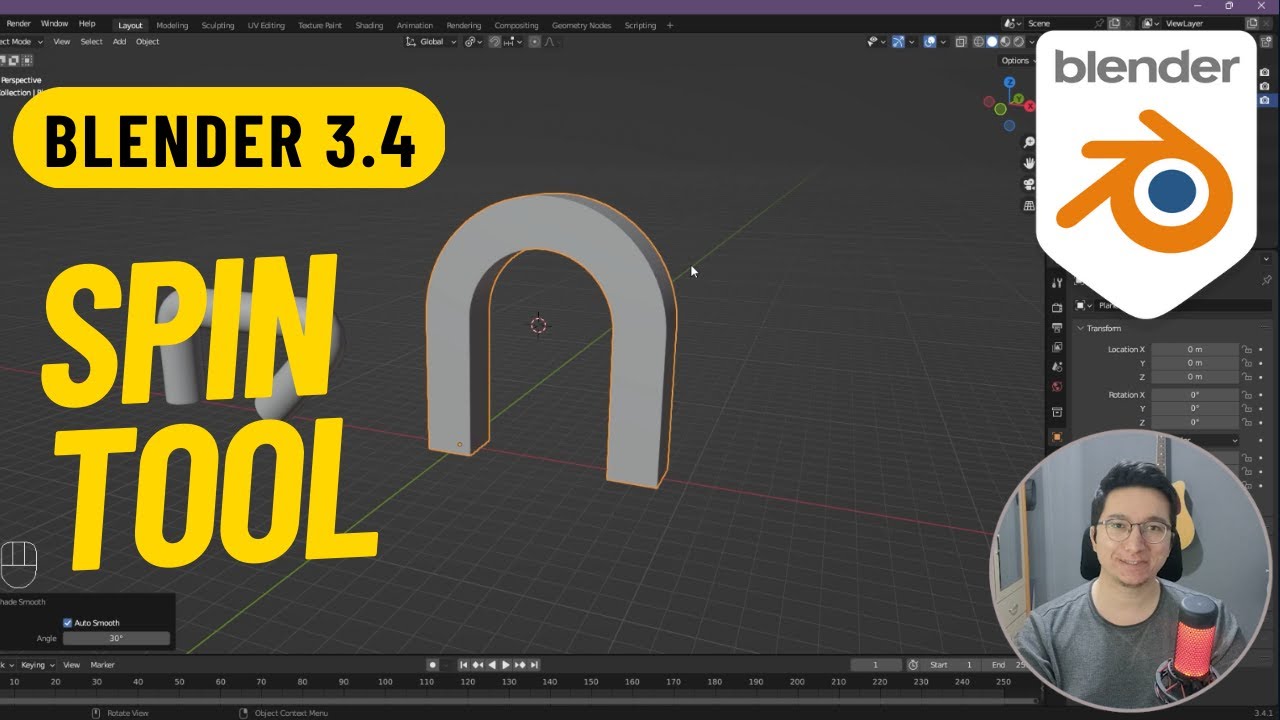Click the current frame number field
The image size is (1280, 720).
[x=875, y=665]
